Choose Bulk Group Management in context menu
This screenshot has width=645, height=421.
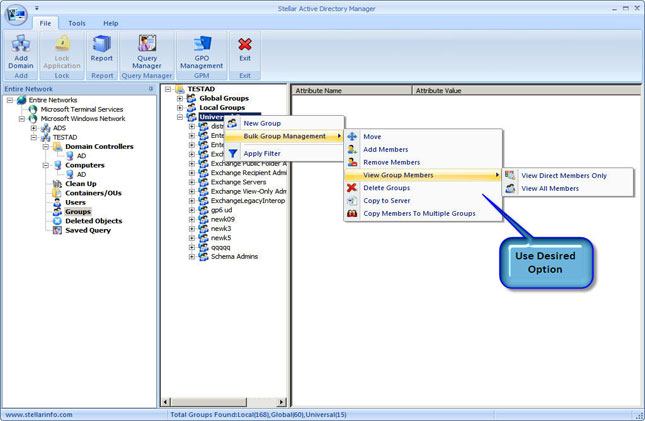(x=284, y=136)
